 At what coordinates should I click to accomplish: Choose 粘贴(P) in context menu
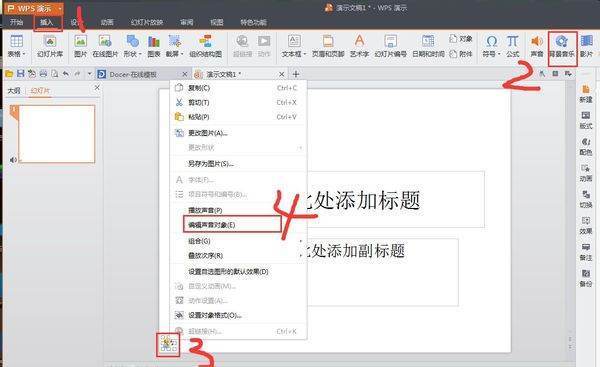tap(238, 117)
